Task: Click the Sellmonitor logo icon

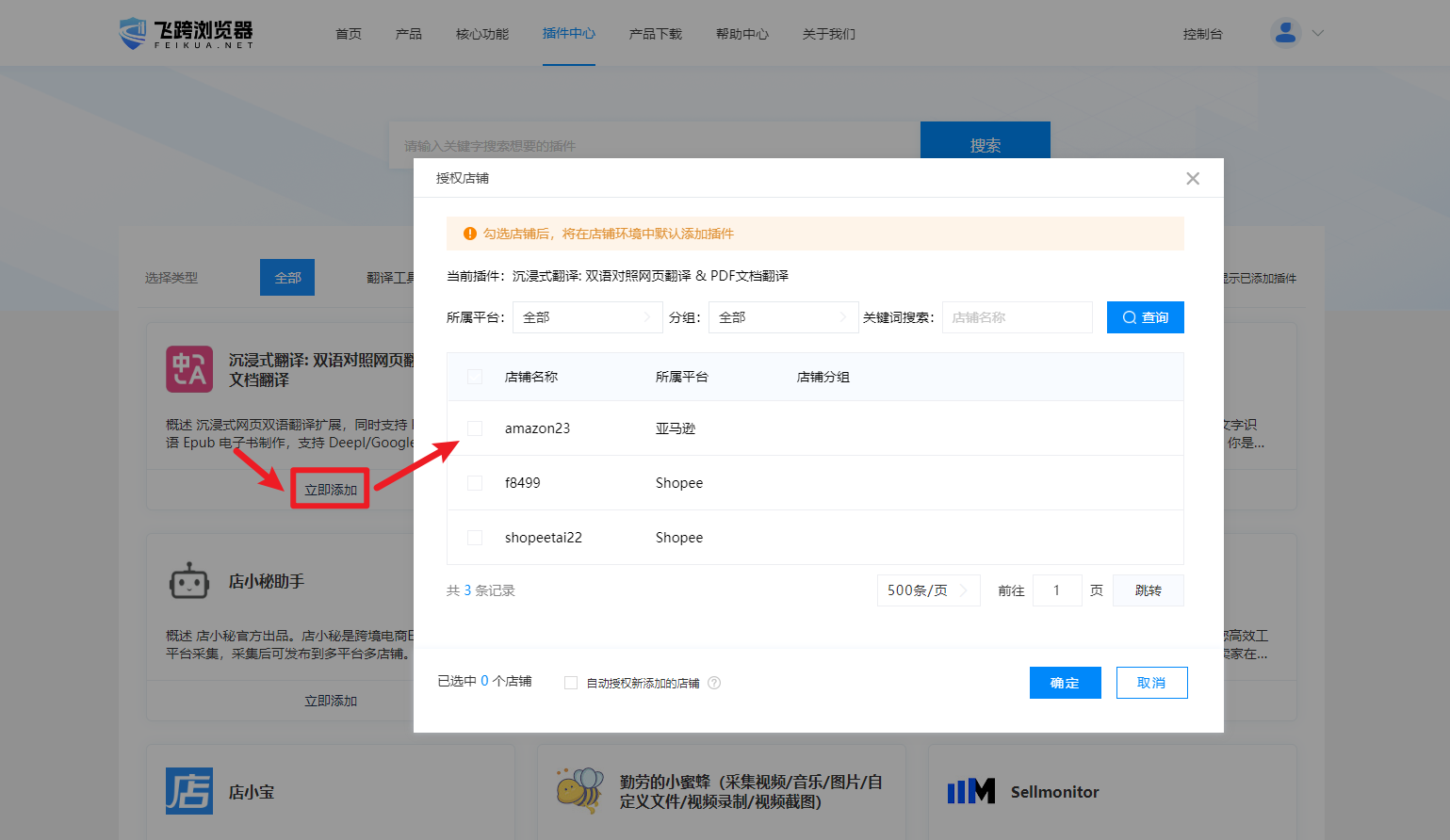Action: (971, 791)
